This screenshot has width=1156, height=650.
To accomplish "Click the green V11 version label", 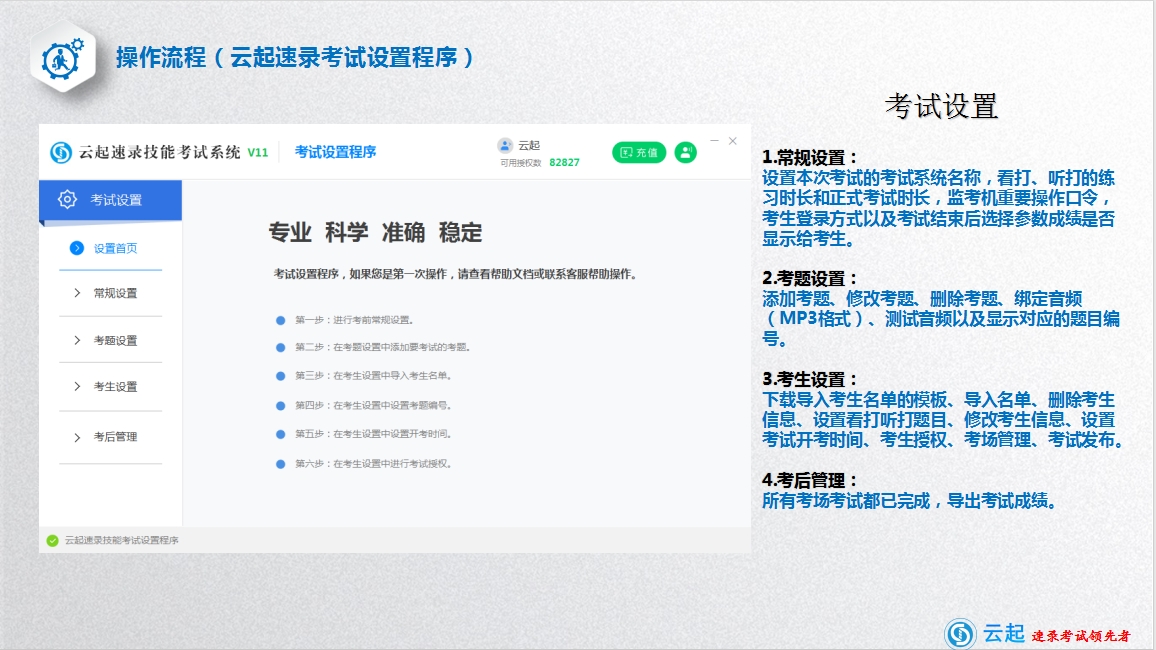I will pos(257,153).
